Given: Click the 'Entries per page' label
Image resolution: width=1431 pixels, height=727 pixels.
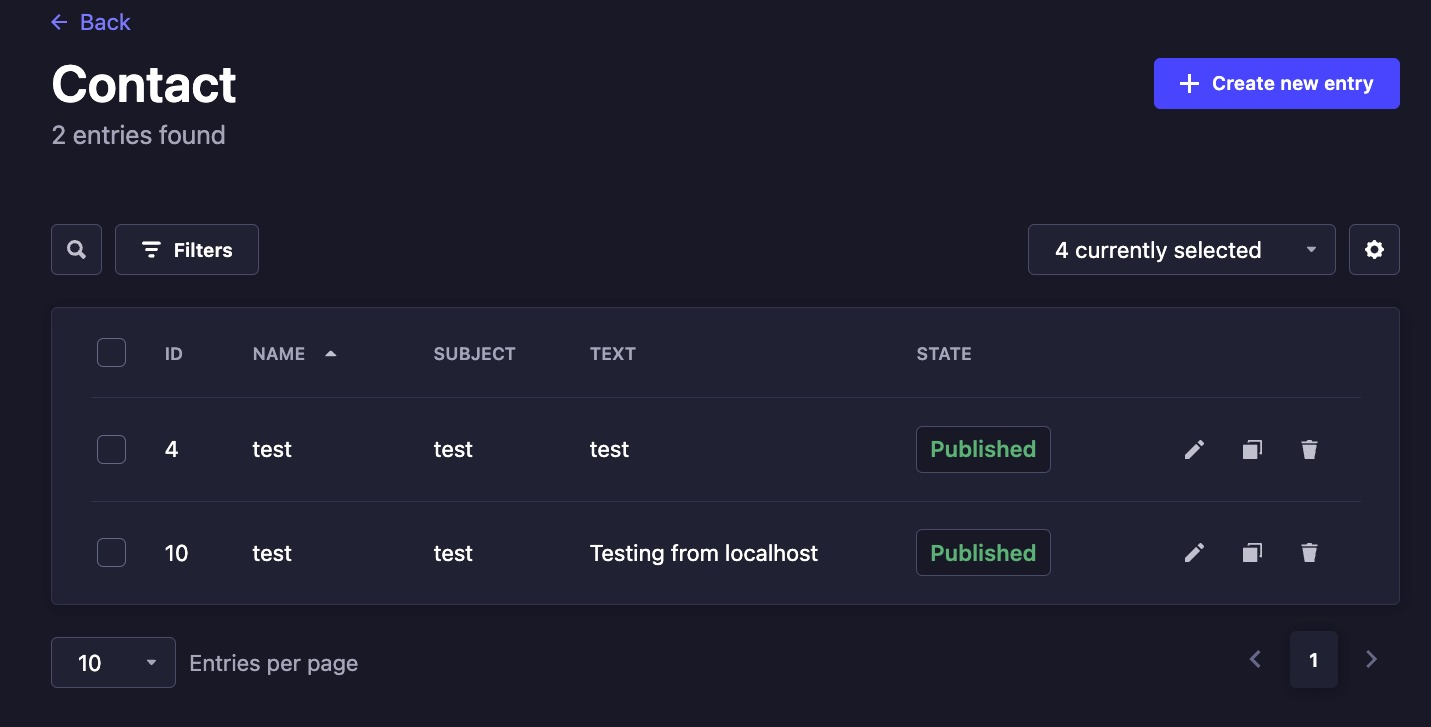Looking at the screenshot, I should [273, 663].
